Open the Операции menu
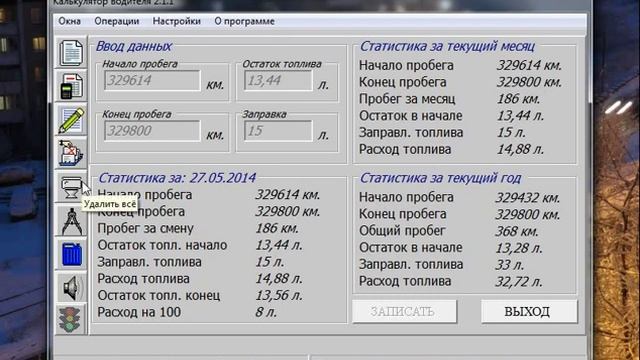 coord(117,21)
